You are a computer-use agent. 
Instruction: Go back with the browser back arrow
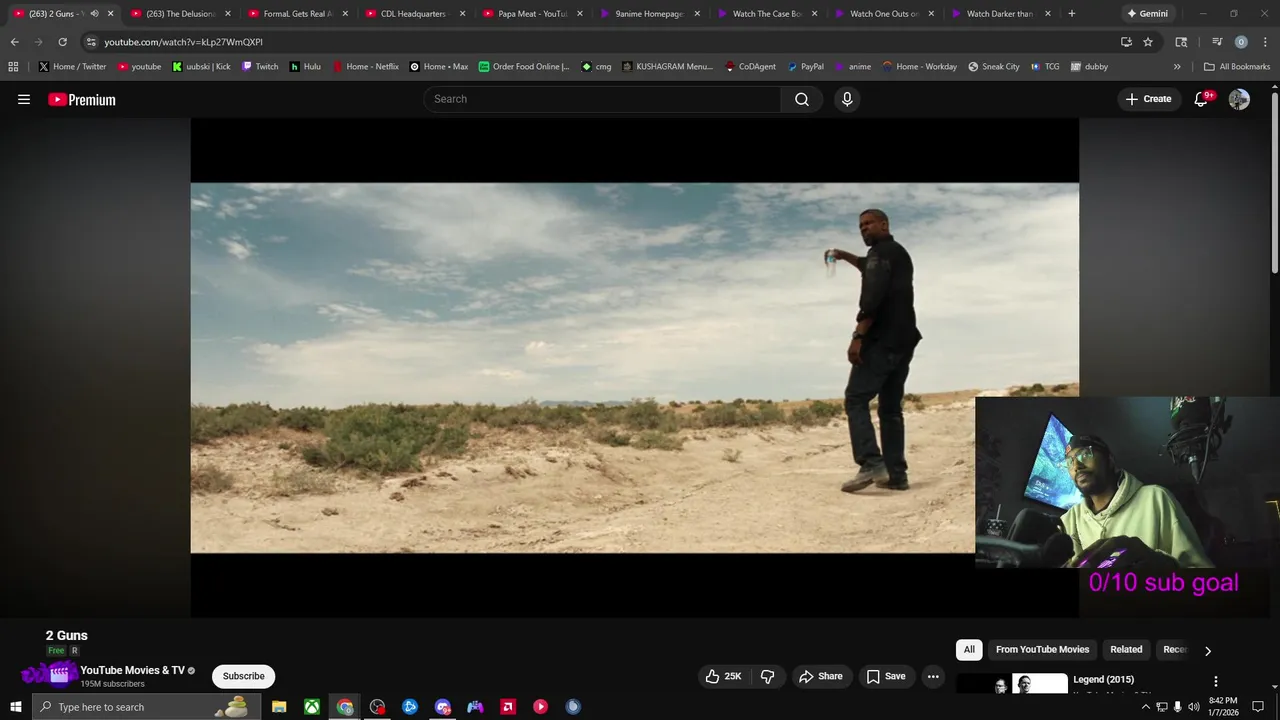14,42
